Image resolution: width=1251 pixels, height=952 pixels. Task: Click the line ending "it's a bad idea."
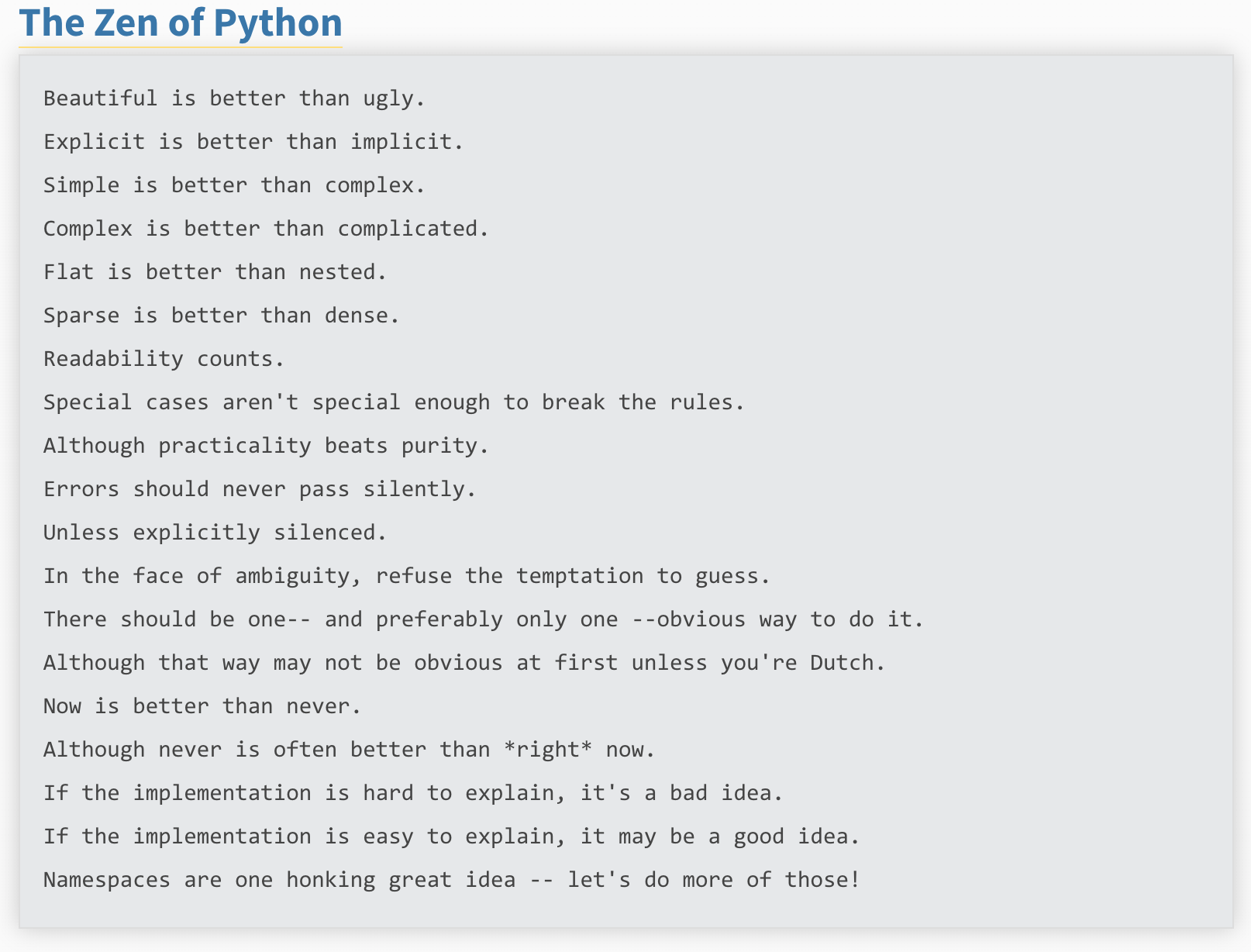click(413, 793)
